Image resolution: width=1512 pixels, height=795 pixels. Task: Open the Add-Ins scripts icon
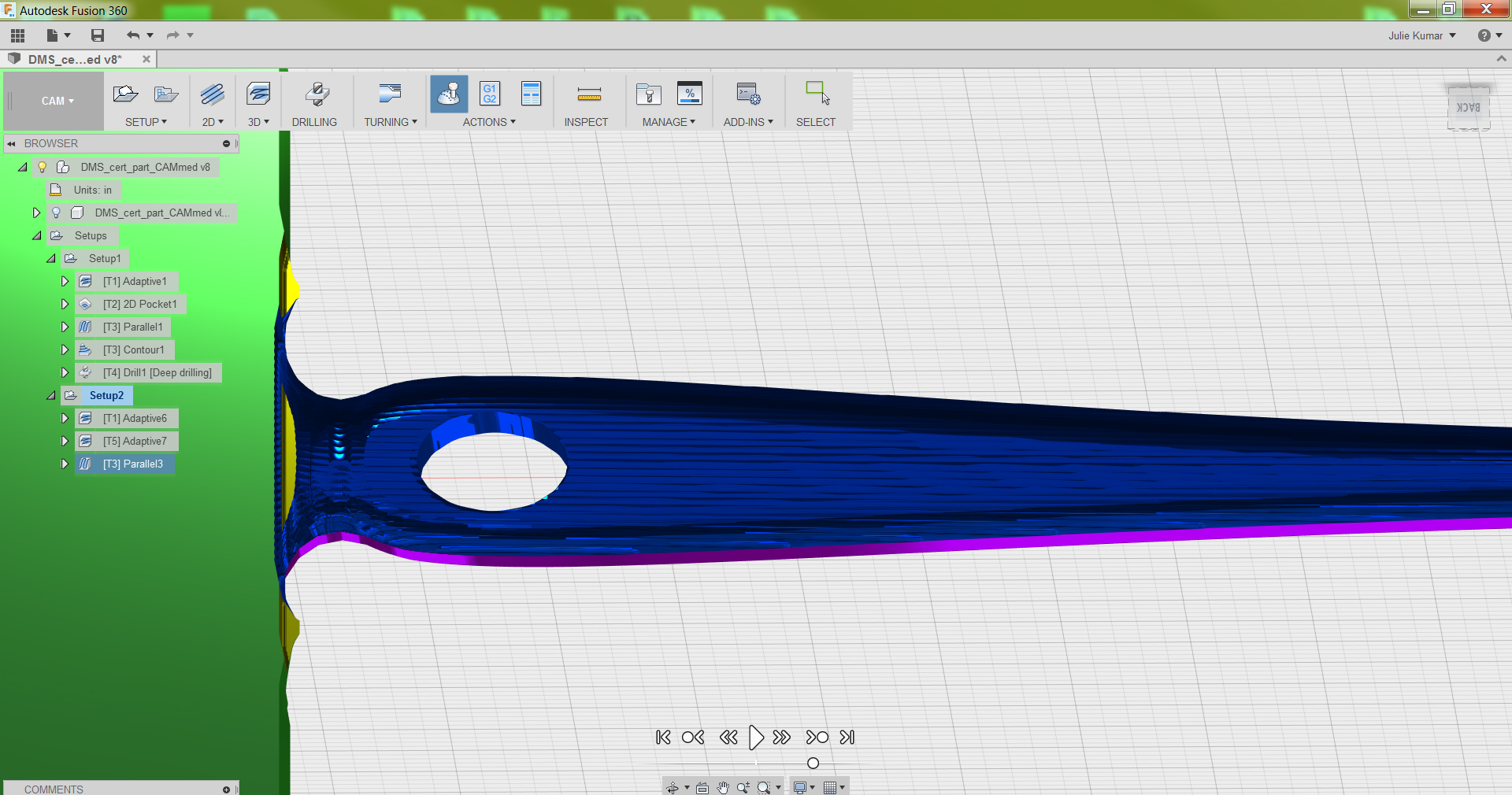748,94
